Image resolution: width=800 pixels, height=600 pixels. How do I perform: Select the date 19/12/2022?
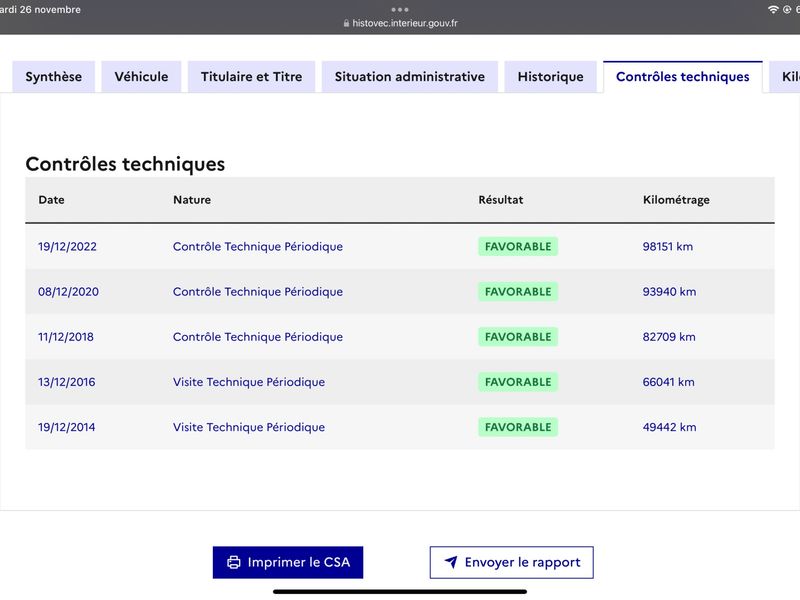coord(67,246)
